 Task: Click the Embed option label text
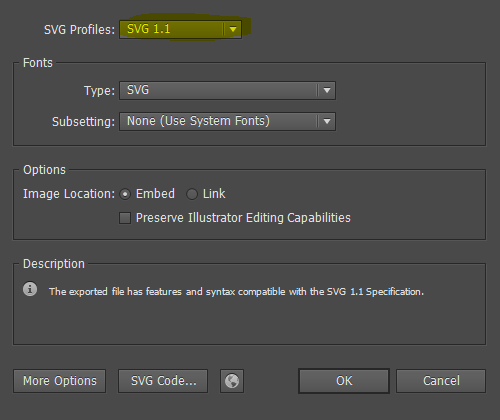tap(155, 194)
